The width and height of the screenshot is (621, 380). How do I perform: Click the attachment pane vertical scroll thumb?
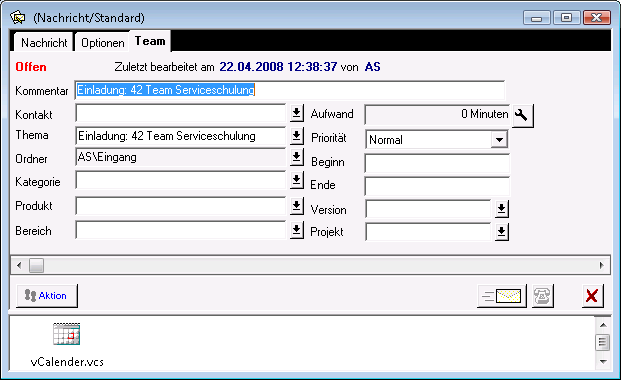[x=603, y=342]
